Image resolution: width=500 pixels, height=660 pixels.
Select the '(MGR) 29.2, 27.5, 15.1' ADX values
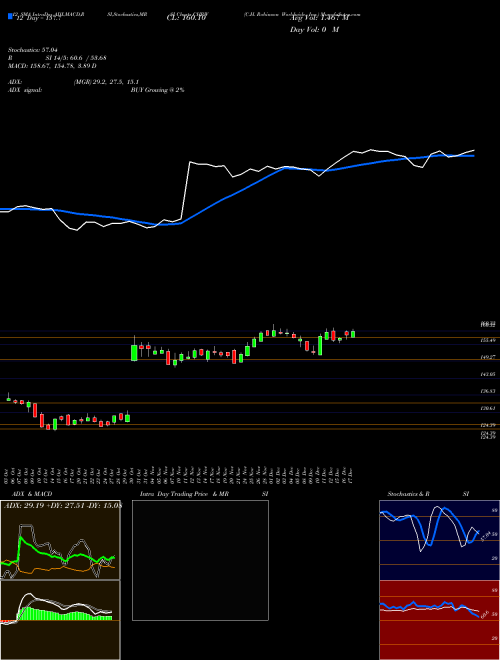click(x=106, y=82)
